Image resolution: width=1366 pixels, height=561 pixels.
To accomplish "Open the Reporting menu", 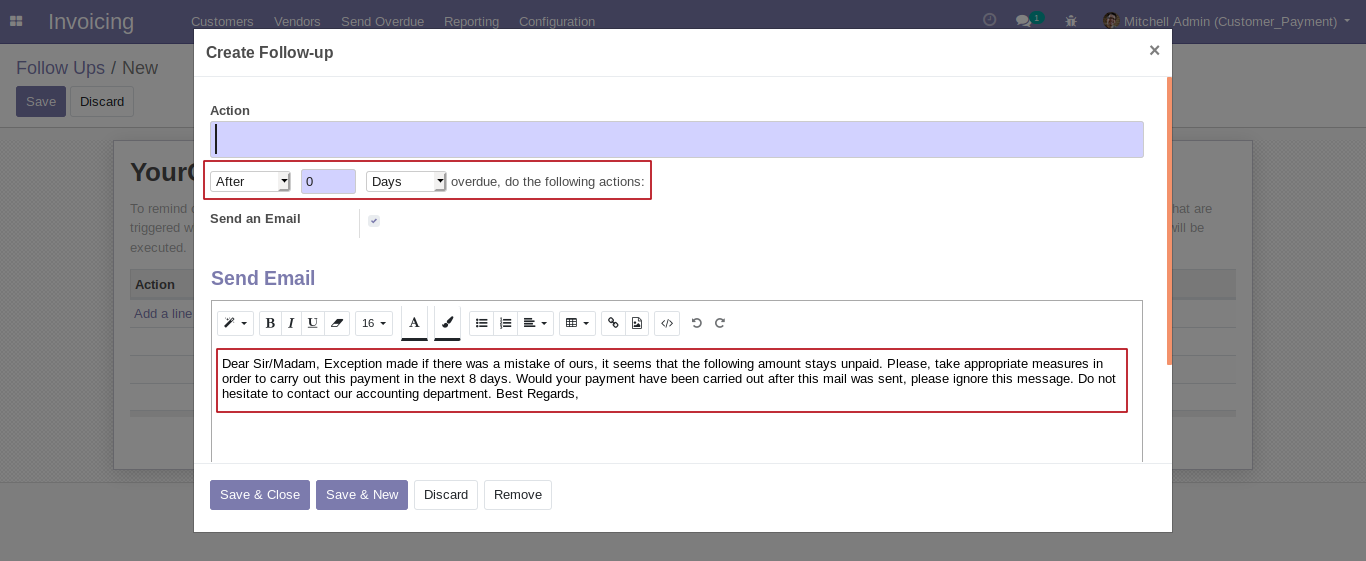I will click(471, 21).
